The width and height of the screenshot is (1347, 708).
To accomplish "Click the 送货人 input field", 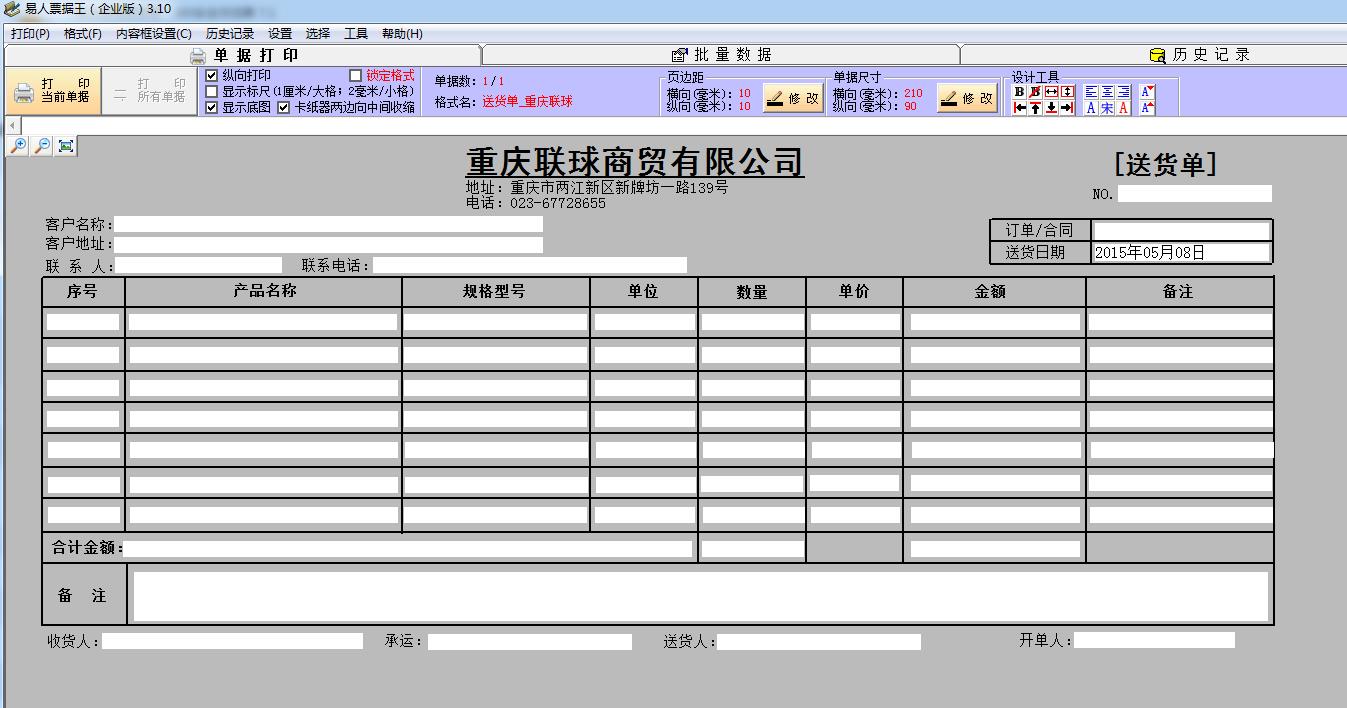I will point(819,641).
